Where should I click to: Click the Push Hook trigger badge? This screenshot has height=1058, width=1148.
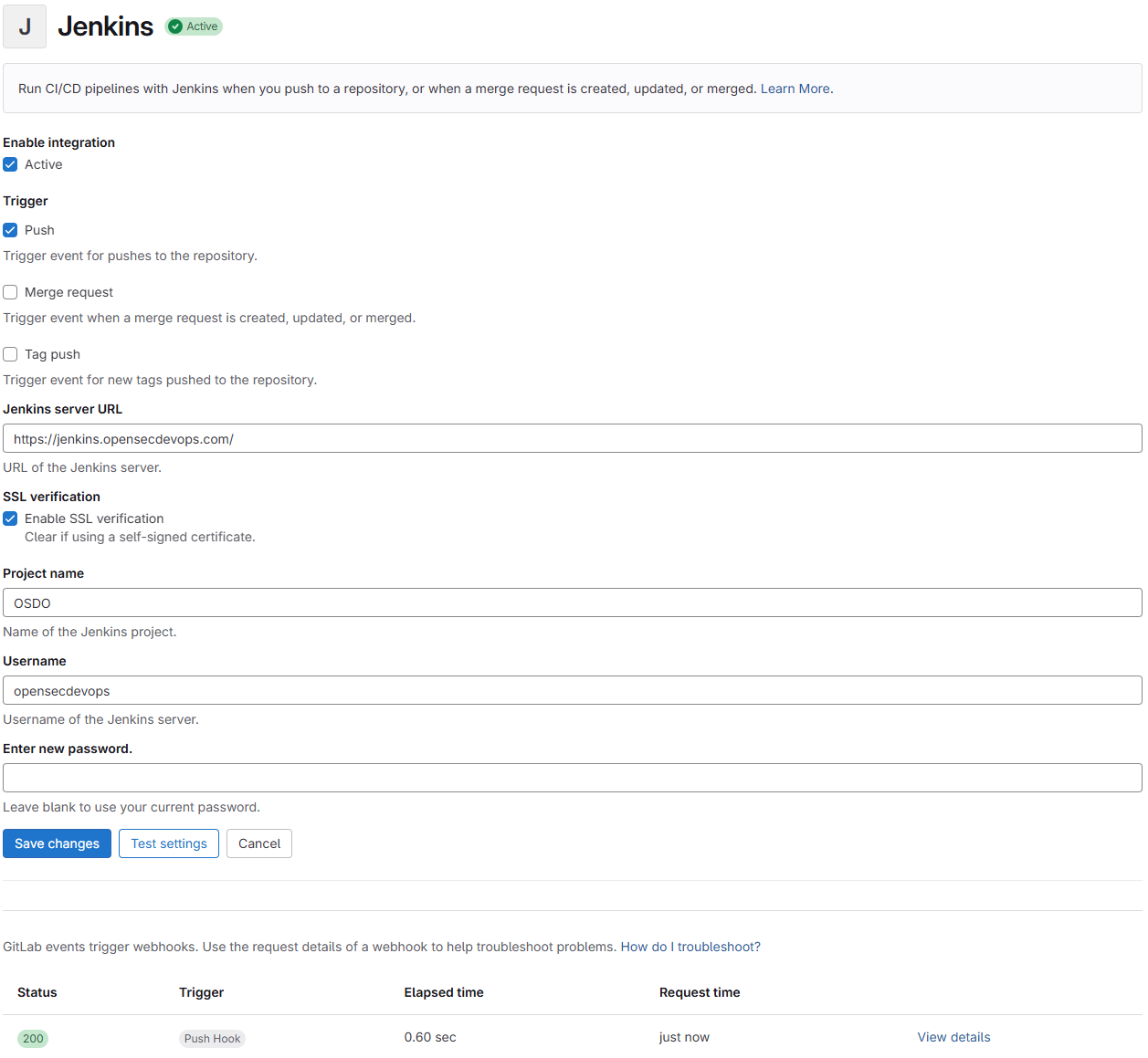coord(212,1038)
